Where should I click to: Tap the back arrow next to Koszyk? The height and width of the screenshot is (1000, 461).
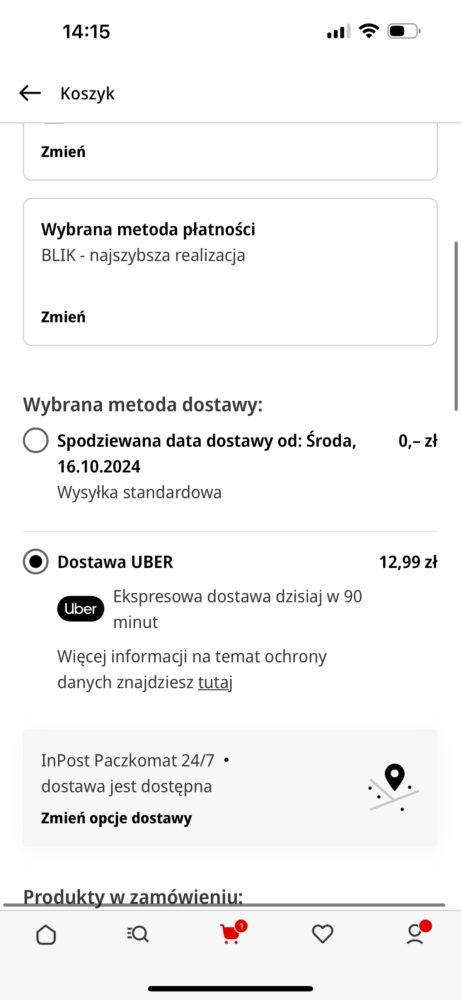(30, 93)
